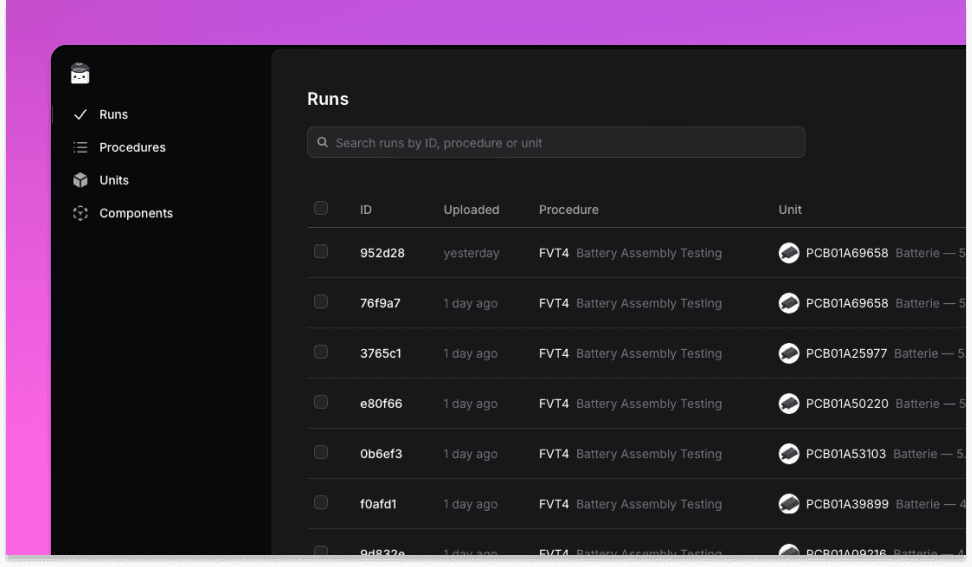Image resolution: width=972 pixels, height=567 pixels.
Task: Click FVT4 Battery Assembly Testing in 3765c1 row
Action: pos(630,353)
